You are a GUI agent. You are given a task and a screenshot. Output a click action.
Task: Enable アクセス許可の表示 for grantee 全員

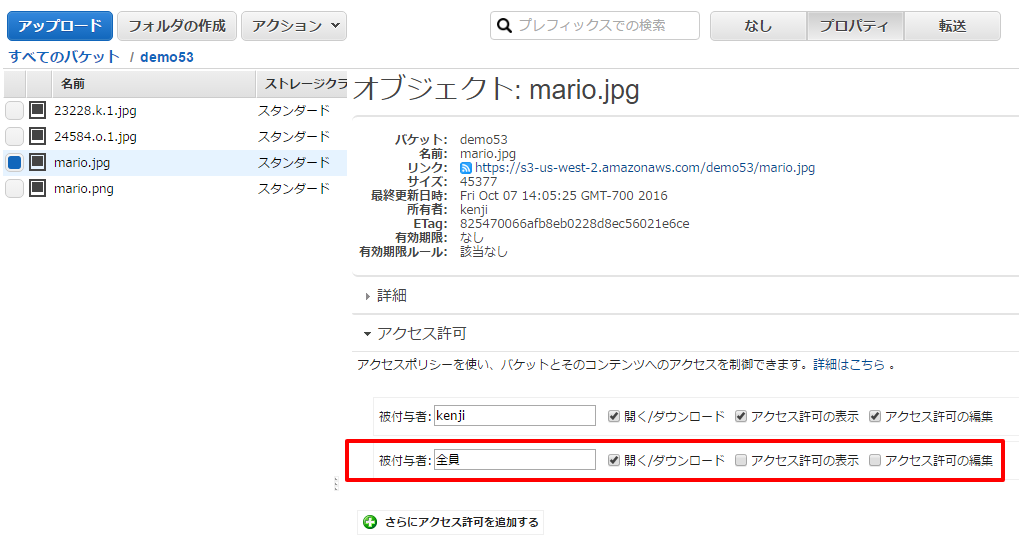pyautogui.click(x=741, y=461)
